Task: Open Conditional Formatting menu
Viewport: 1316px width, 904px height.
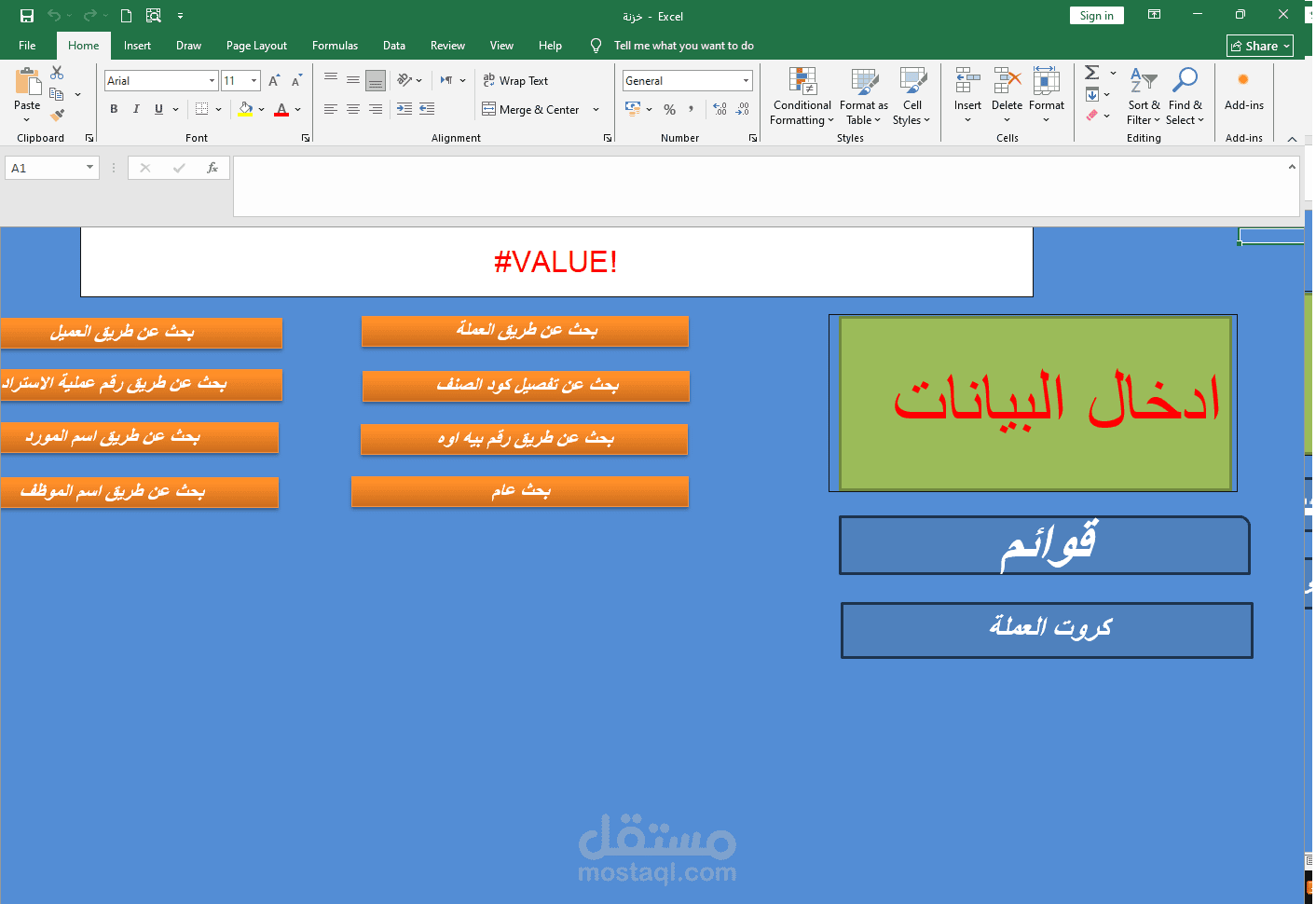Action: (x=802, y=97)
